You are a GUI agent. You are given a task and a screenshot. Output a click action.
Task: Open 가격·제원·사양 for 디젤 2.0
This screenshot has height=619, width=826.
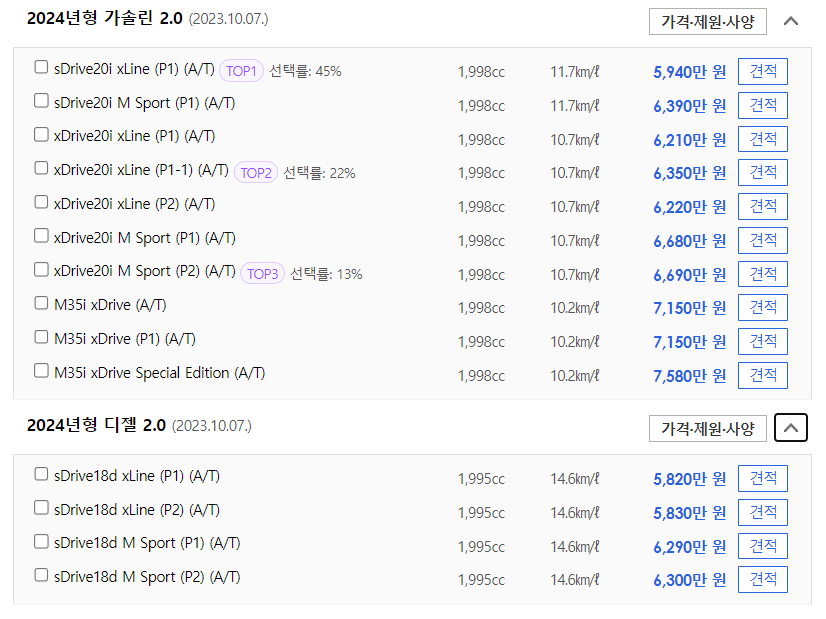coord(707,428)
